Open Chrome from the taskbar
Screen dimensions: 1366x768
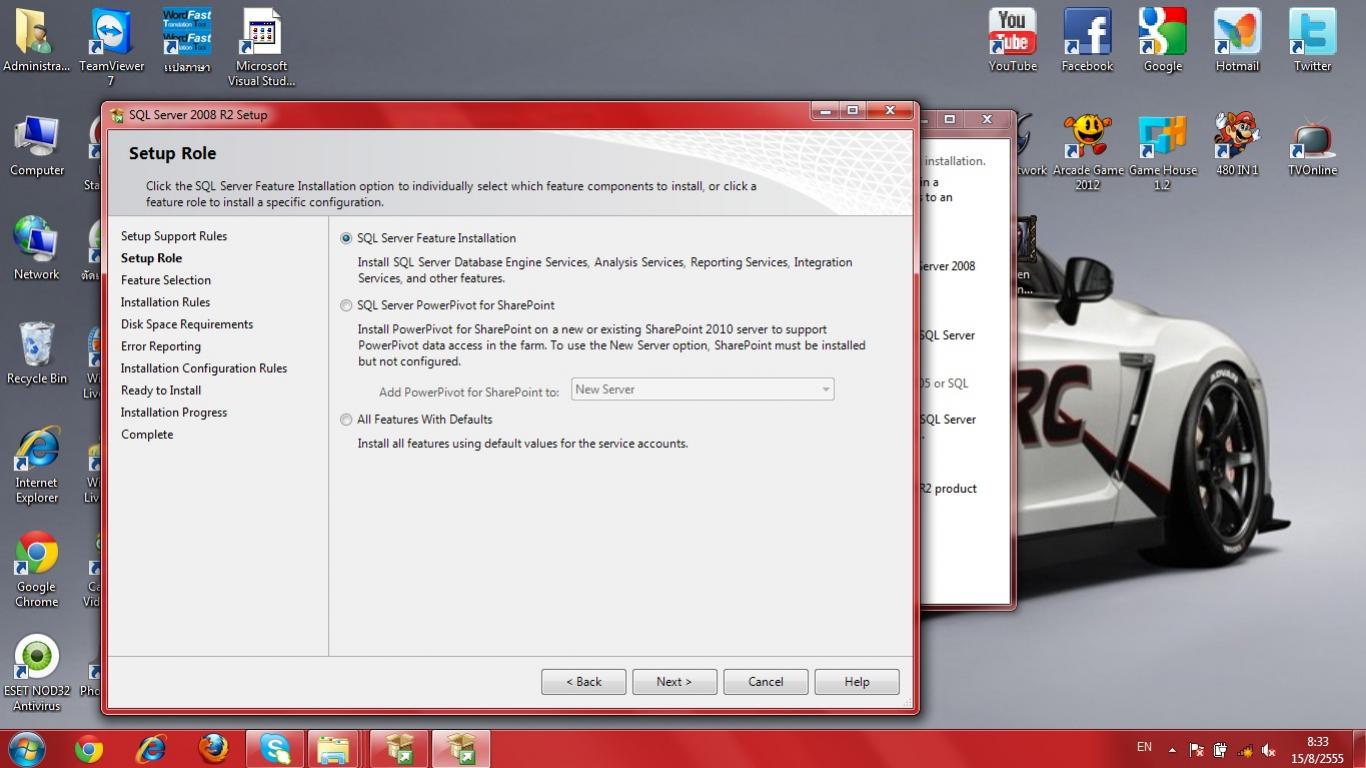point(89,748)
